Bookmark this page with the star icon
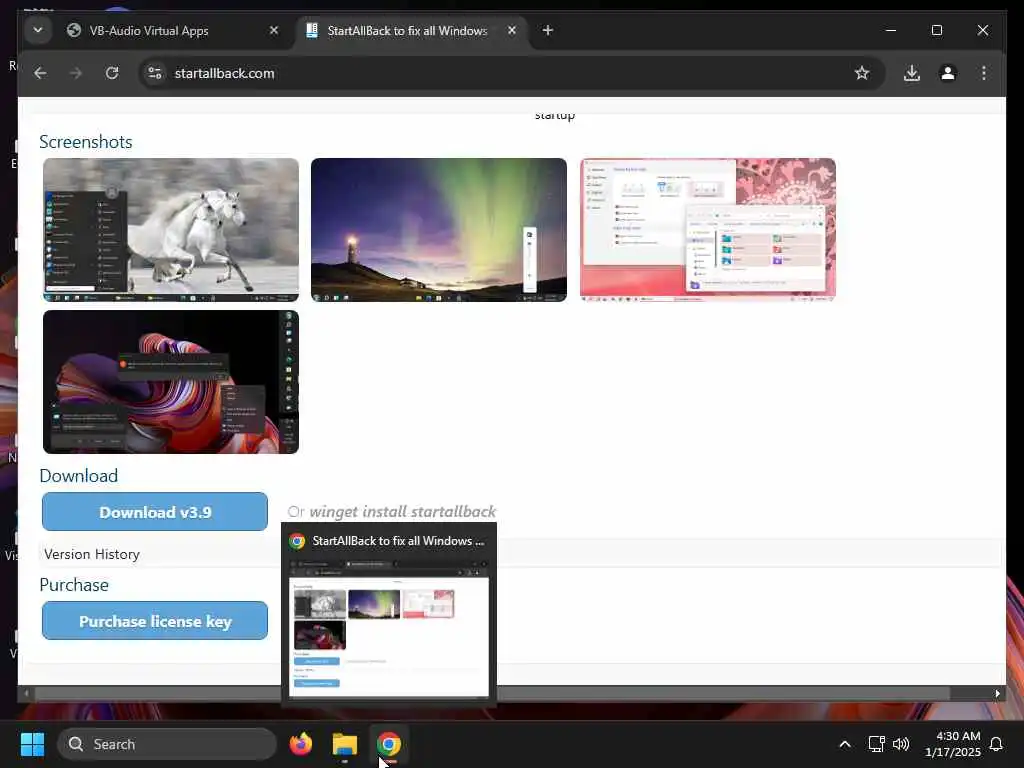The width and height of the screenshot is (1024, 768). tap(862, 73)
